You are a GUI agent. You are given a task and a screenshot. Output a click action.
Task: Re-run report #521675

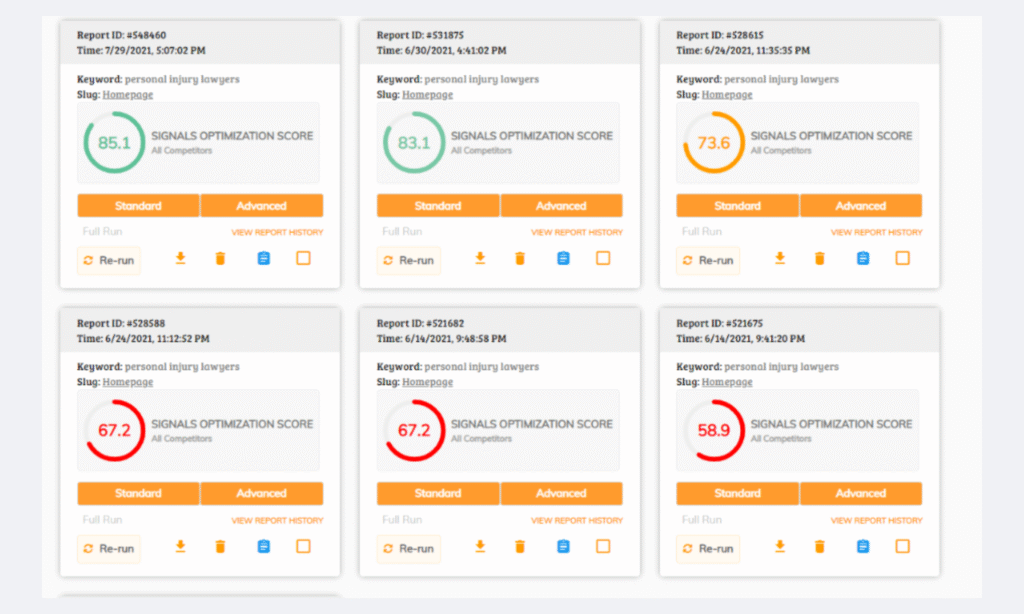coord(708,548)
